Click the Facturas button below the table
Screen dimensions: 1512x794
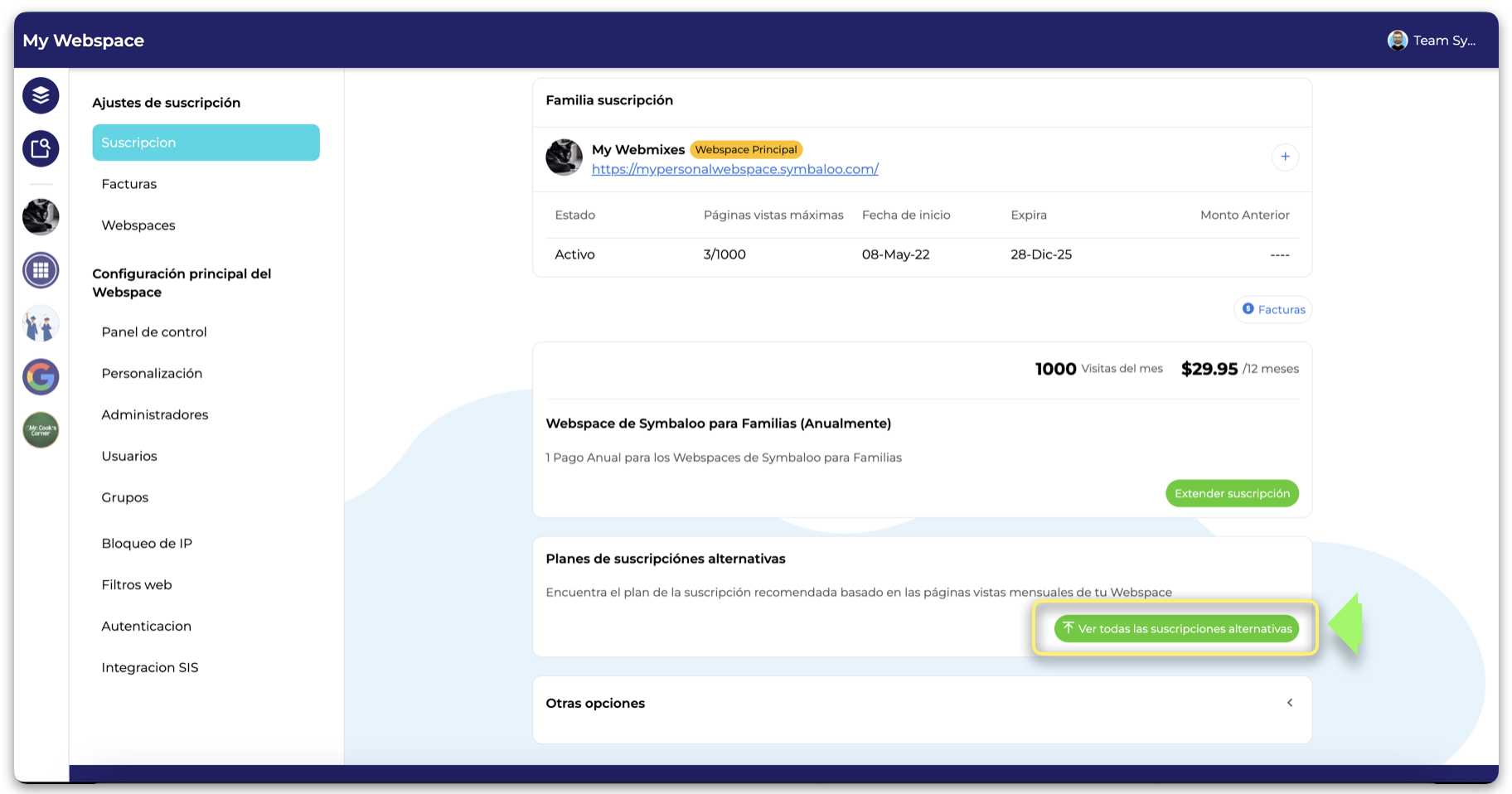(1273, 309)
